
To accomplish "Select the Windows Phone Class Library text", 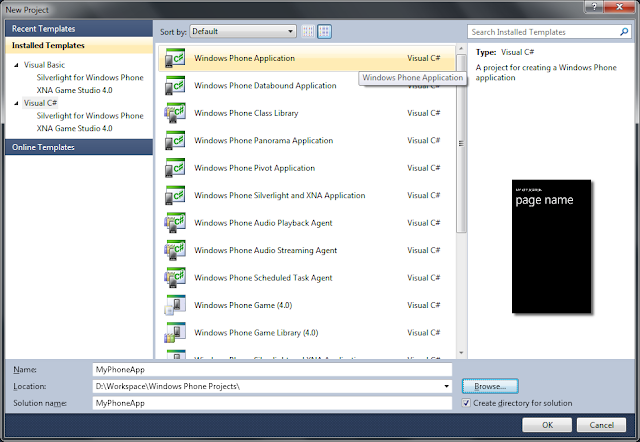I will click(246, 113).
